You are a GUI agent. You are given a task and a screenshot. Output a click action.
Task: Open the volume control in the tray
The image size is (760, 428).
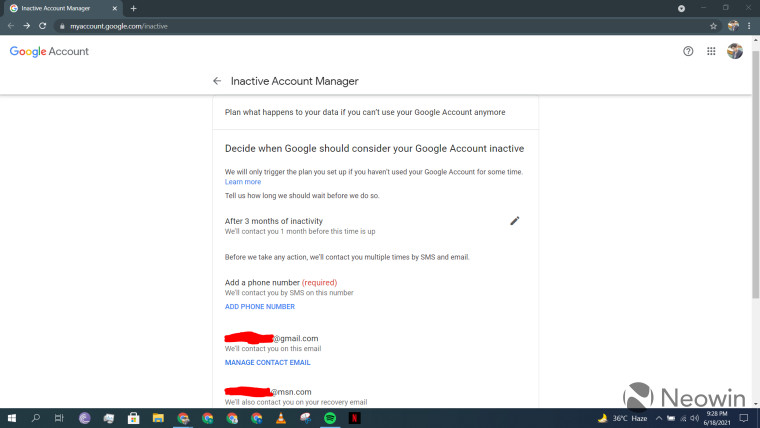[695, 418]
